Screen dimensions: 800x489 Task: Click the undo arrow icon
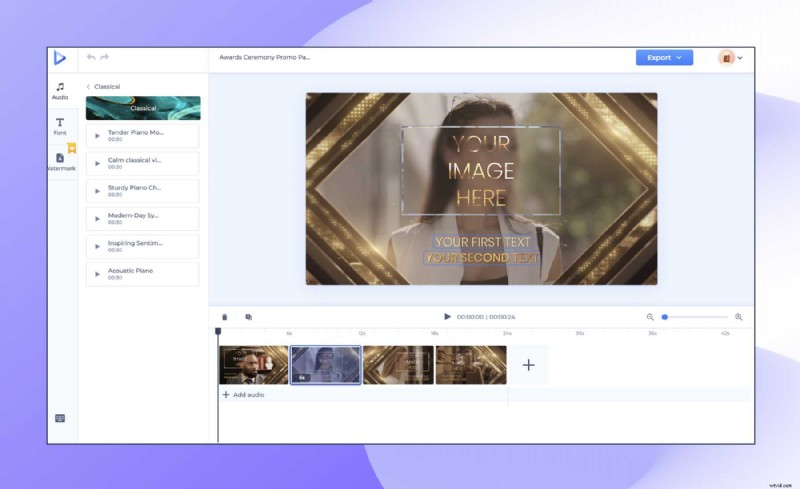click(91, 58)
